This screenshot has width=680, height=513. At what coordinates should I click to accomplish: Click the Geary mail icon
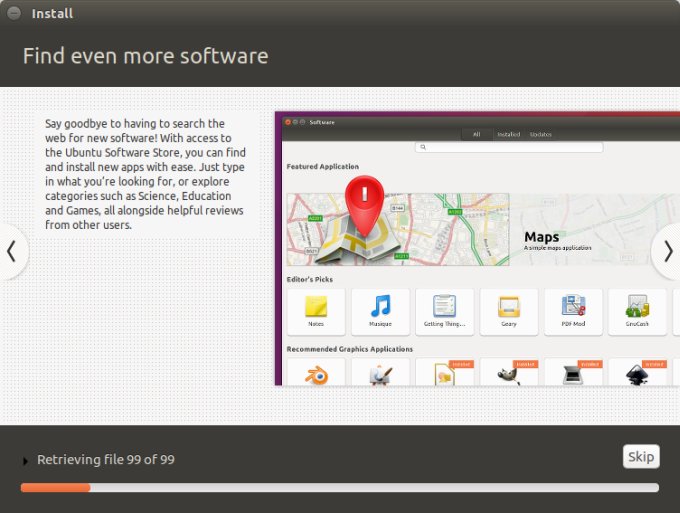pyautogui.click(x=509, y=307)
